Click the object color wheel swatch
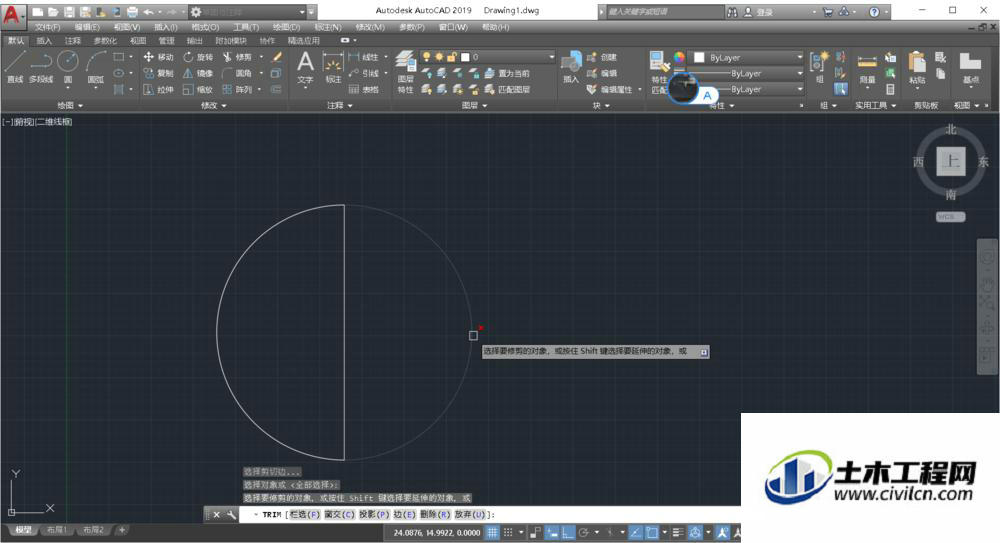Image resolution: width=1000 pixels, height=543 pixels. pos(679,57)
